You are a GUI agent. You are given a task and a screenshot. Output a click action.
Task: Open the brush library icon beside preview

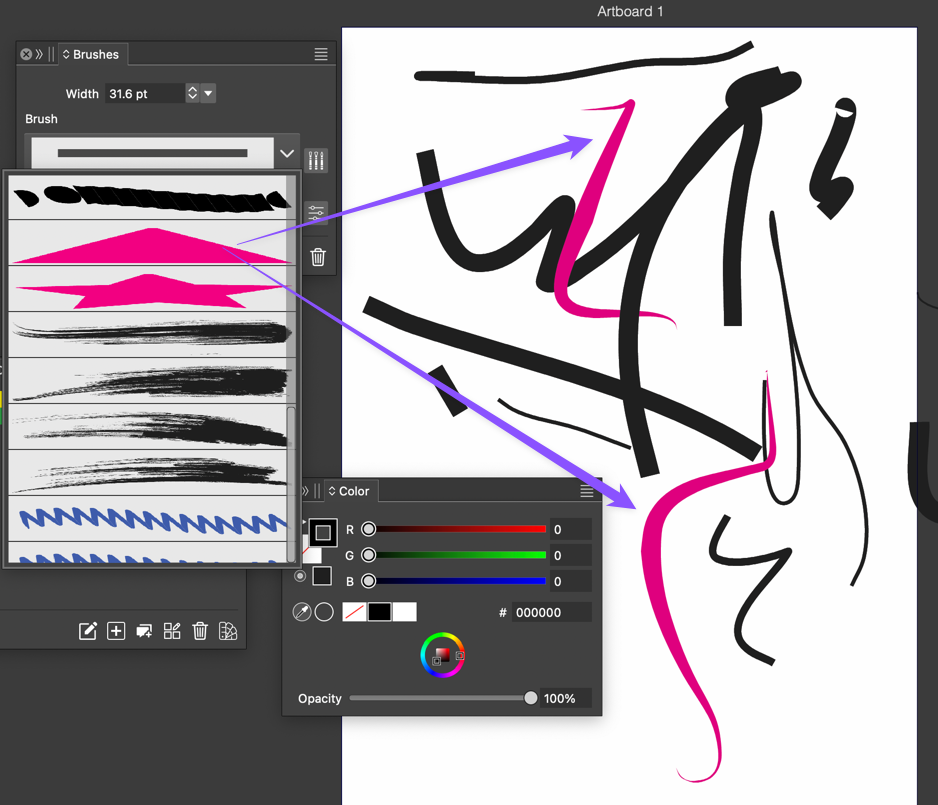316,160
